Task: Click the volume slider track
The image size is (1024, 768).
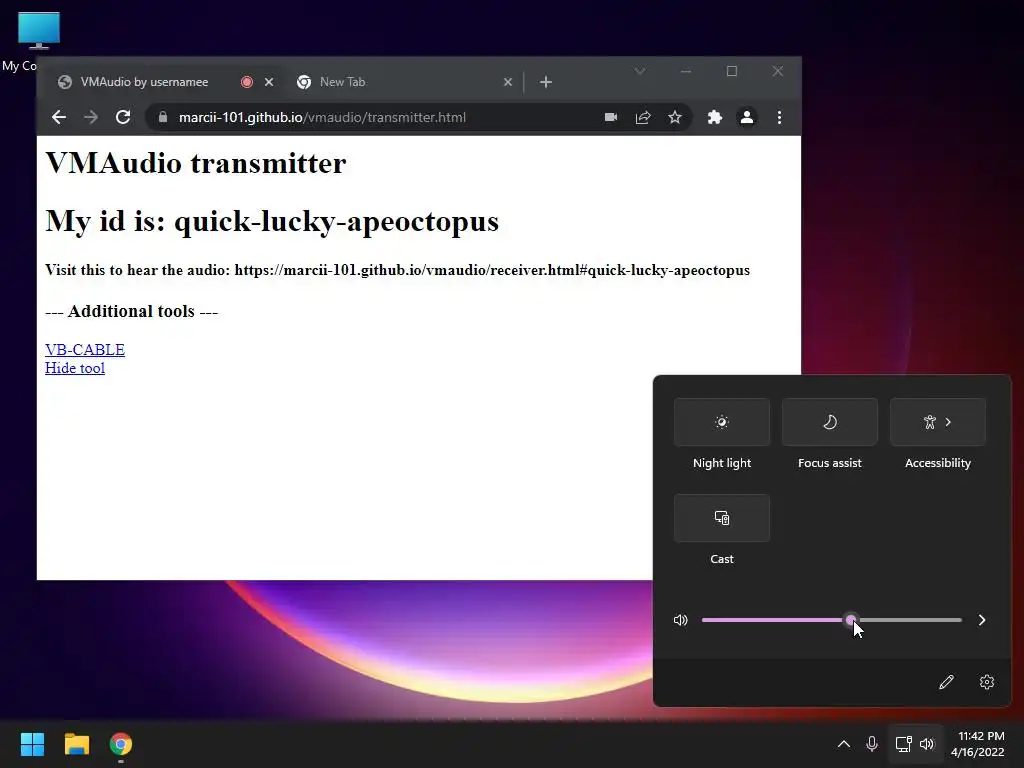Action: pyautogui.click(x=831, y=620)
